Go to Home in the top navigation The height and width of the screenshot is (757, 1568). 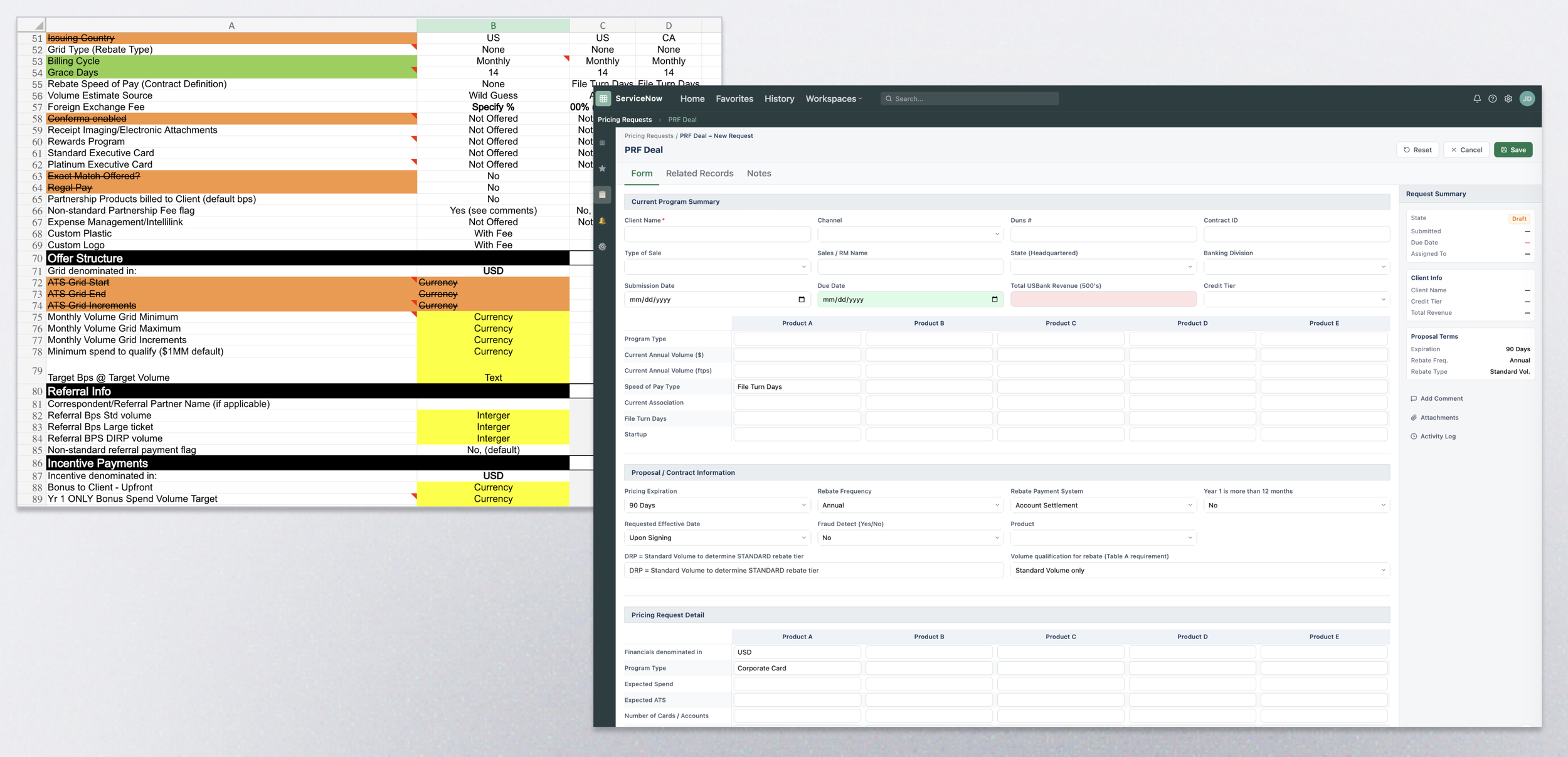pos(692,99)
